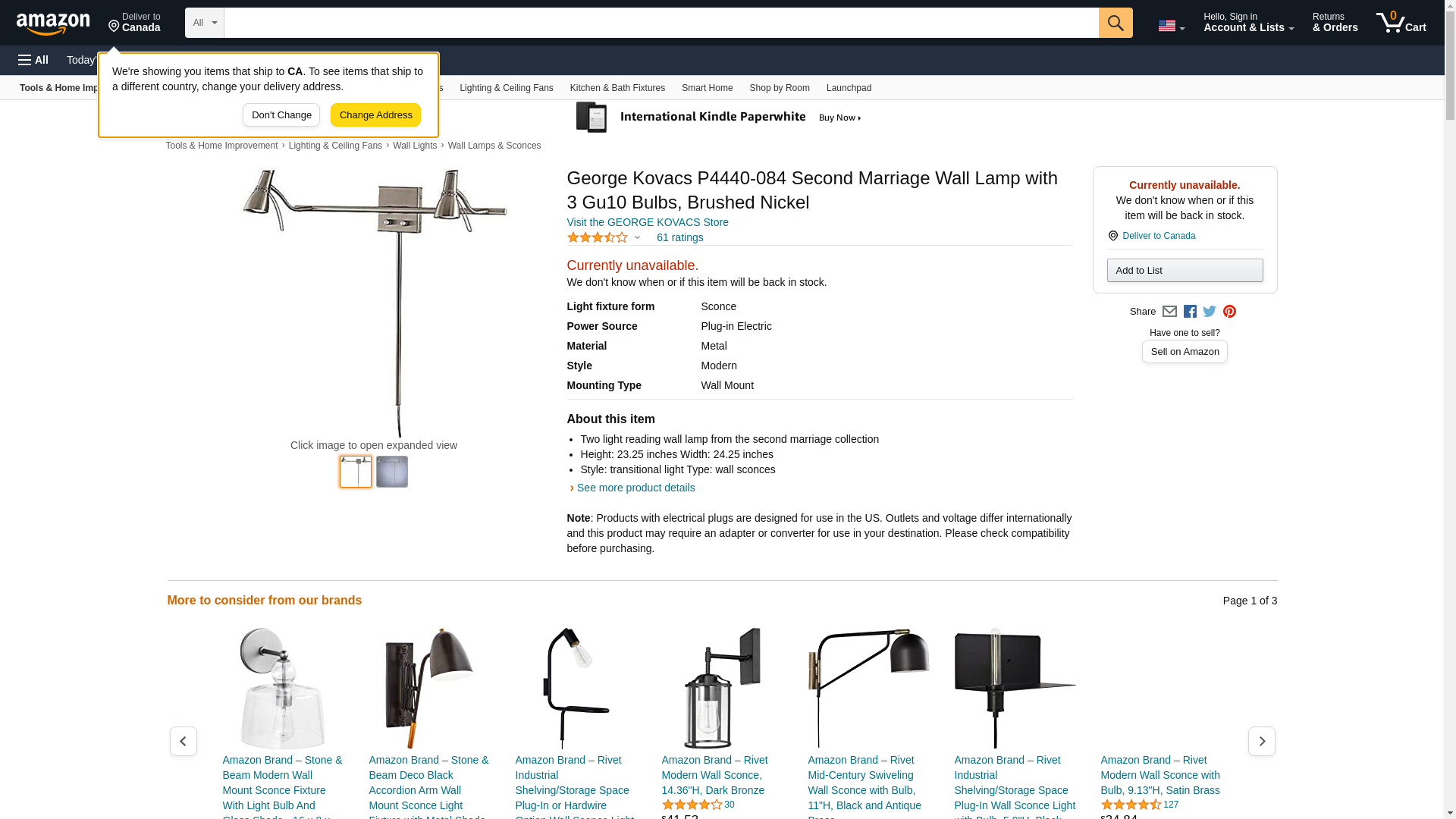
Task: Share product on Pinterest icon
Action: [1229, 312]
